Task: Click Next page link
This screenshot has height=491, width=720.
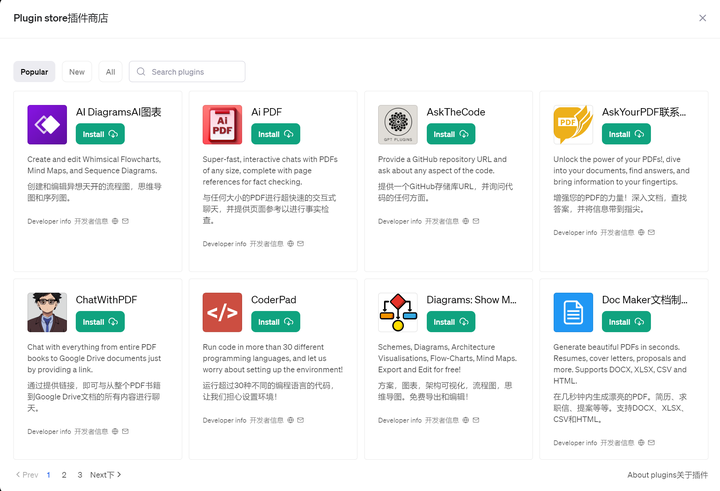Action: tap(106, 475)
